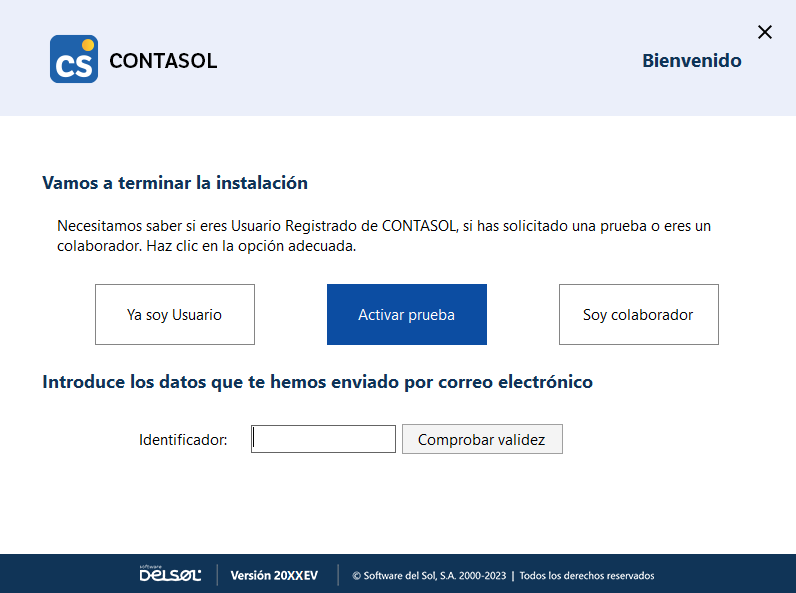Click the Versión 20XXEV footer text
796x593 pixels.
coord(274,575)
